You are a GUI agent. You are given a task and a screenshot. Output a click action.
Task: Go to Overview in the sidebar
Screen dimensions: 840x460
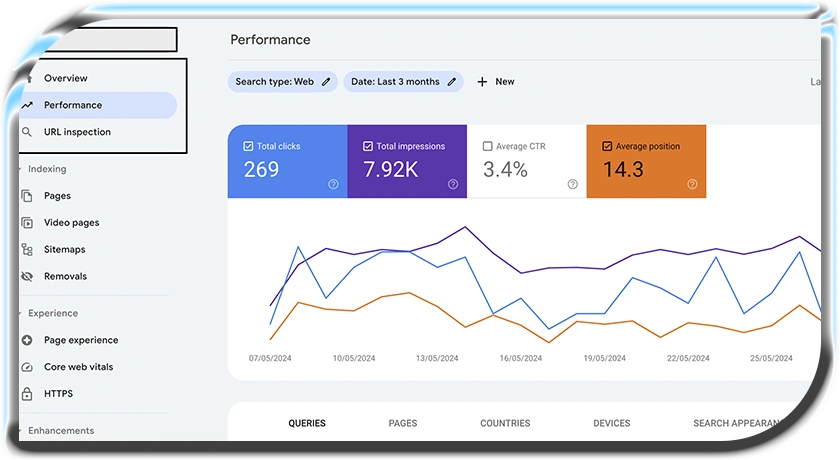65,78
